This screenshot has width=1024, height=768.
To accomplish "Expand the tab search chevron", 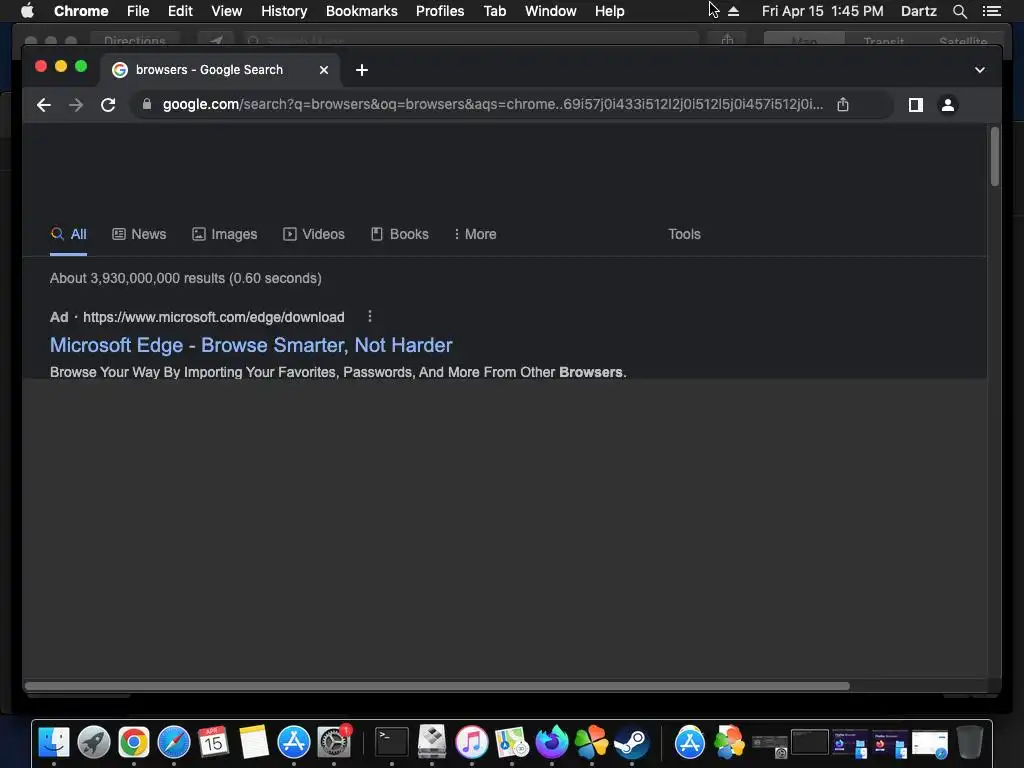I will (x=980, y=70).
